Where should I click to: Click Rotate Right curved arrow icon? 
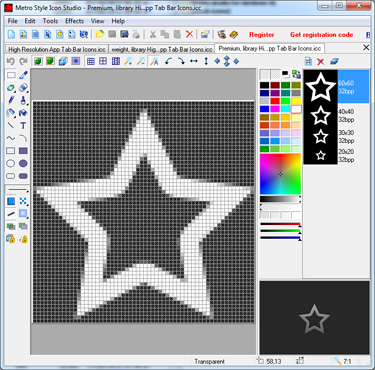point(181,61)
